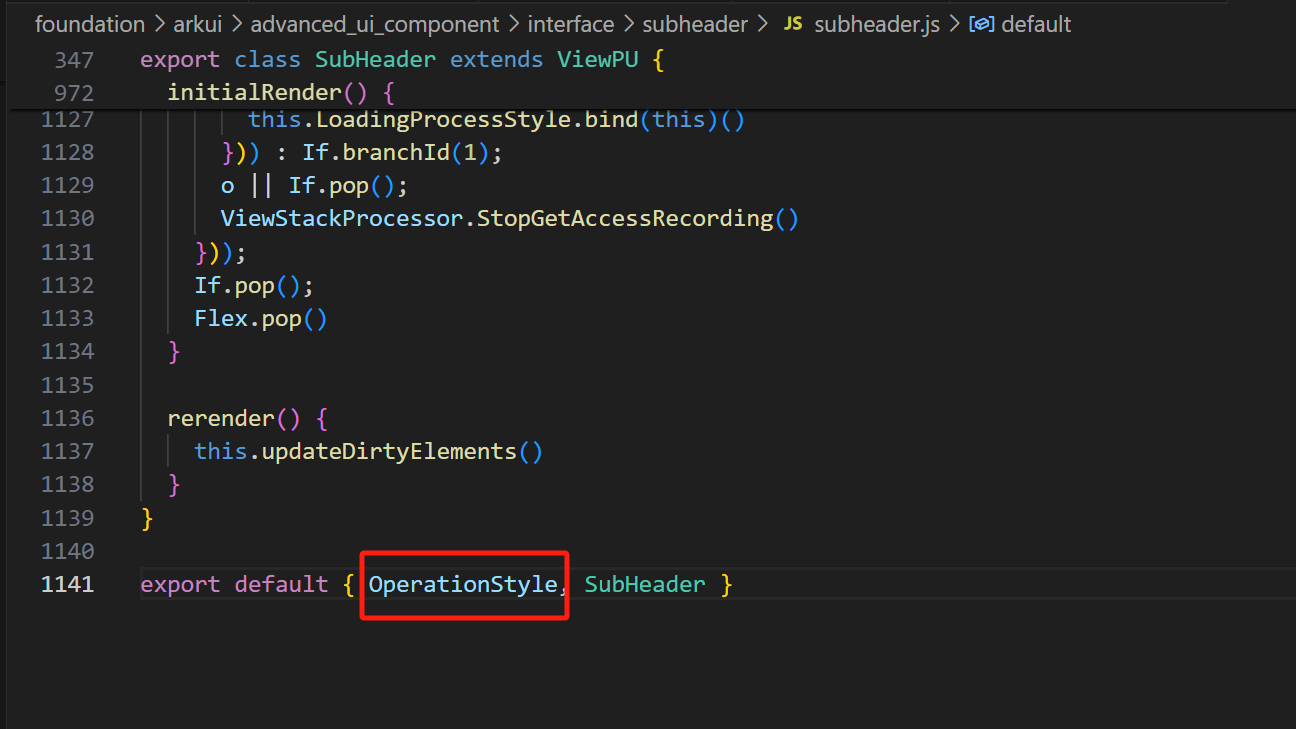Click closing brace on line 1134

174,351
